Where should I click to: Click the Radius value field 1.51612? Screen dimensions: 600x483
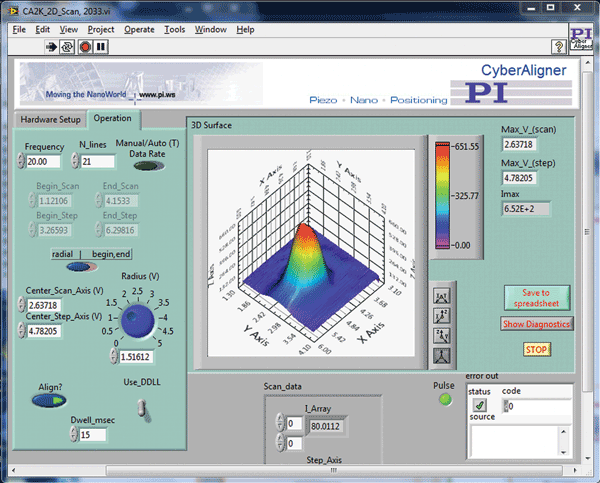point(136,357)
